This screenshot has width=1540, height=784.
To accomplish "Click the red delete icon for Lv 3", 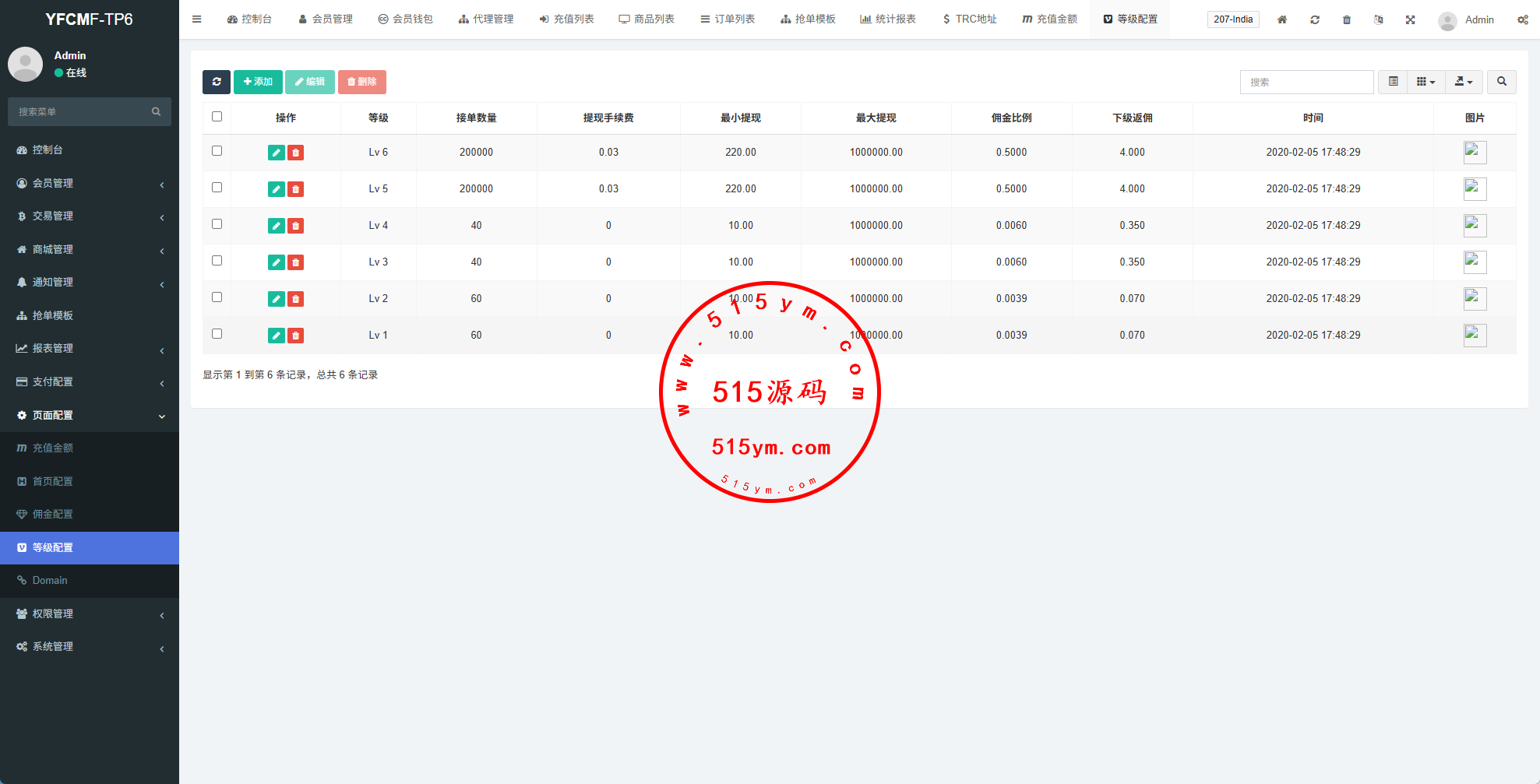I will coord(295,262).
